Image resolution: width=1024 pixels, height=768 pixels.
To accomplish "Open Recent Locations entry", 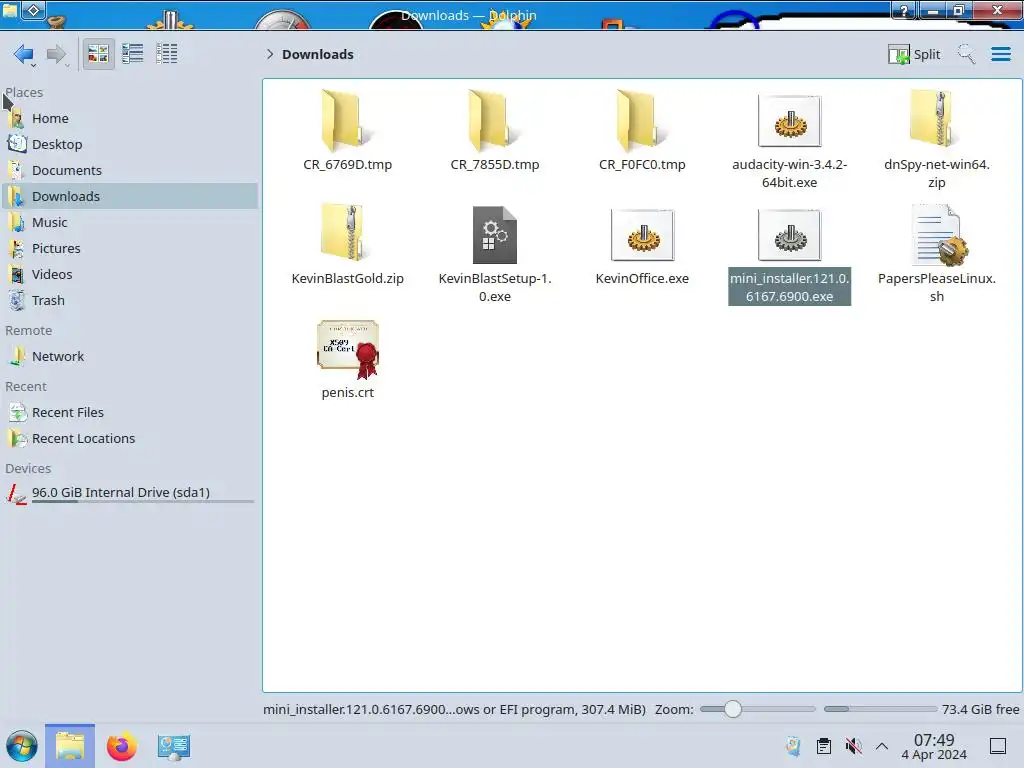I will coord(130,439).
